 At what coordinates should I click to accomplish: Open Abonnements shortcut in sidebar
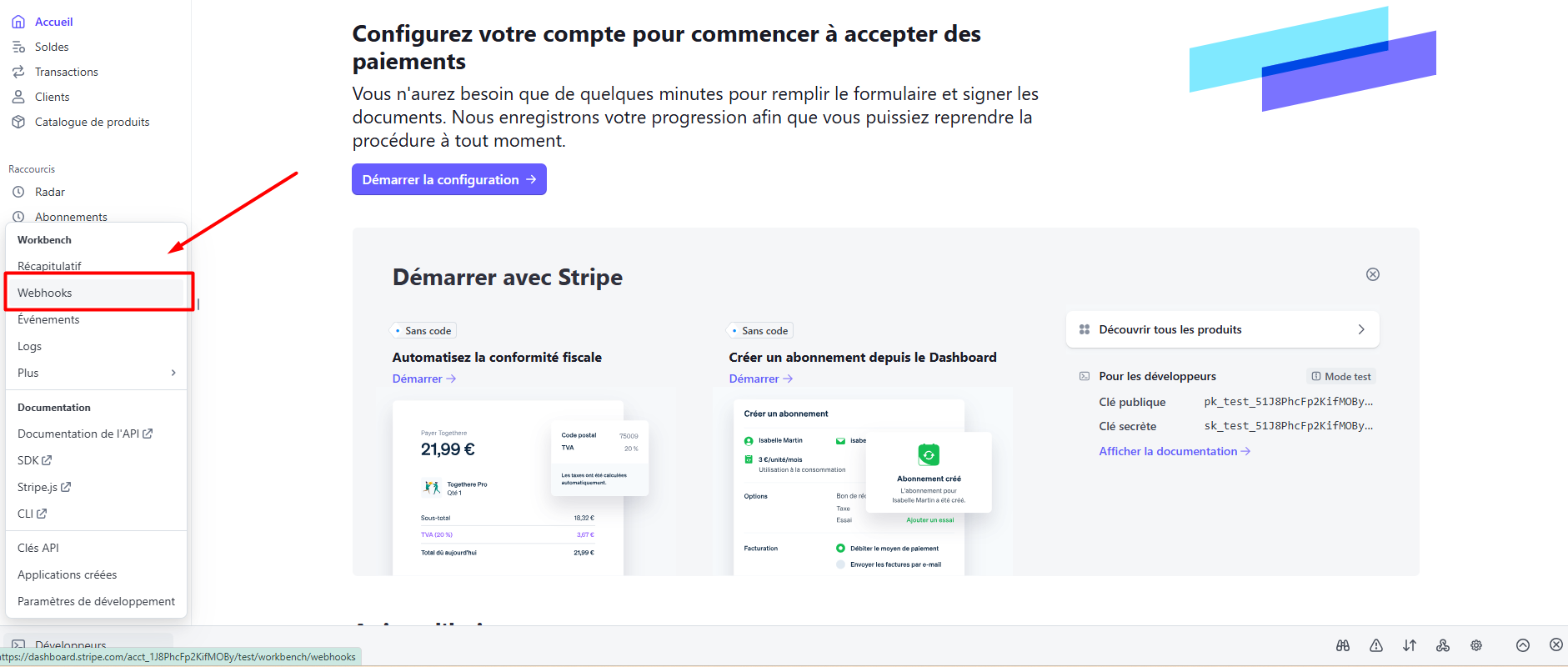(x=71, y=217)
